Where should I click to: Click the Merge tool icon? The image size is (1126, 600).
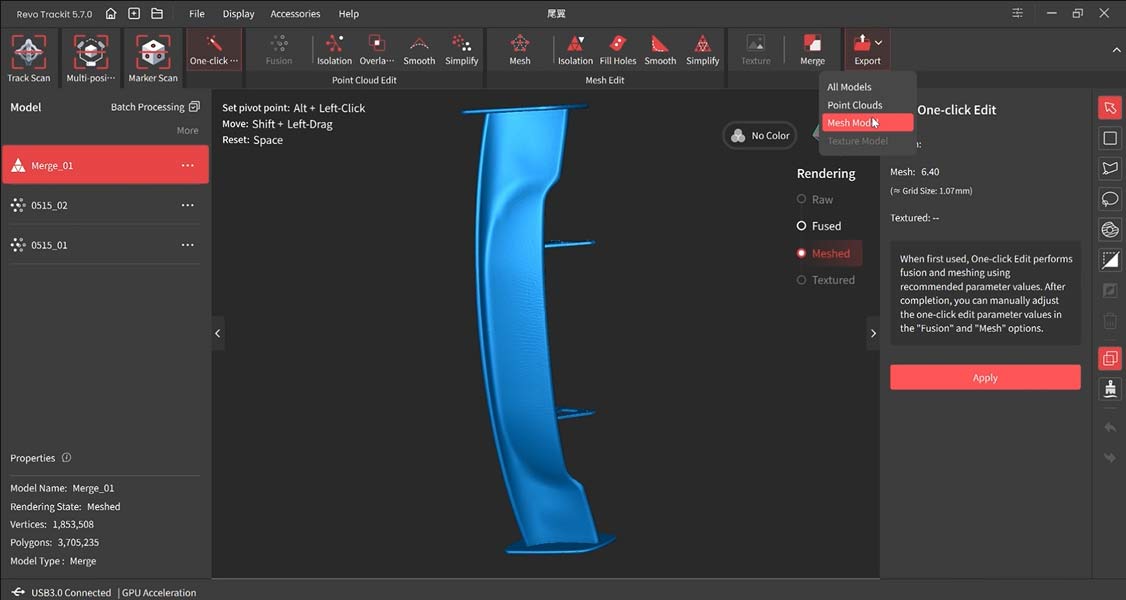pyautogui.click(x=812, y=49)
